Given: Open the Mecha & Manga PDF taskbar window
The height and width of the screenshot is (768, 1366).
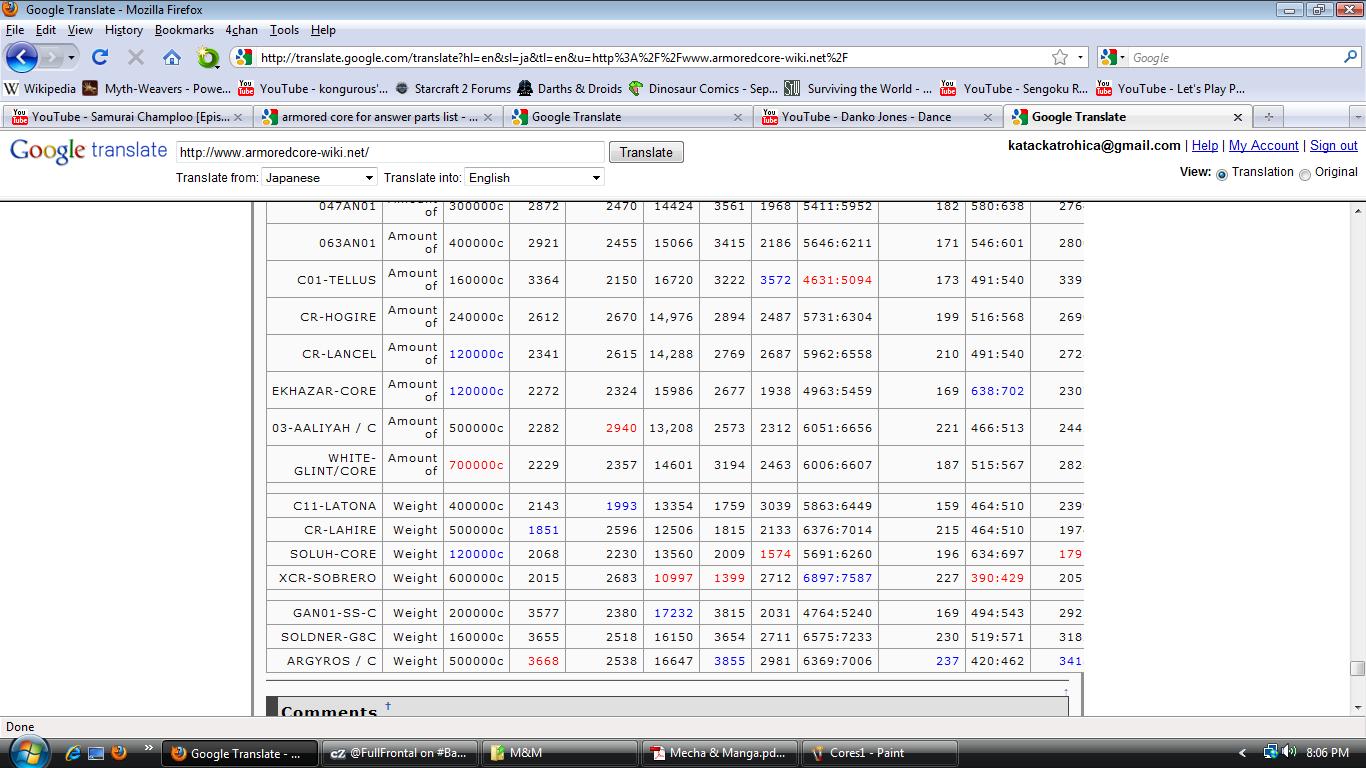Looking at the screenshot, I should pos(720,753).
